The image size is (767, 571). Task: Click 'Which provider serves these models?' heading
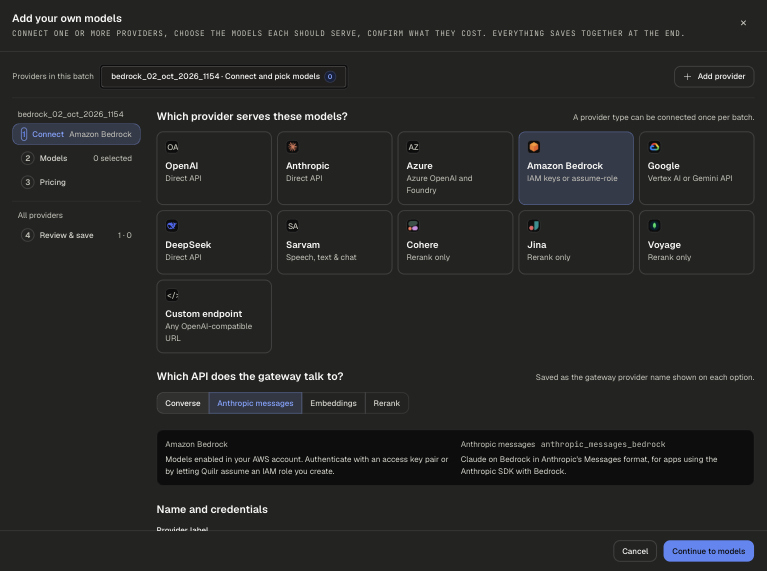pos(252,116)
